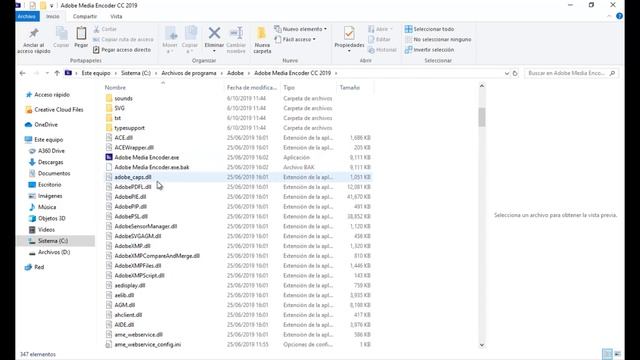Refresh the folder view
Viewport: 640px width, 360px height.
(x=515, y=73)
